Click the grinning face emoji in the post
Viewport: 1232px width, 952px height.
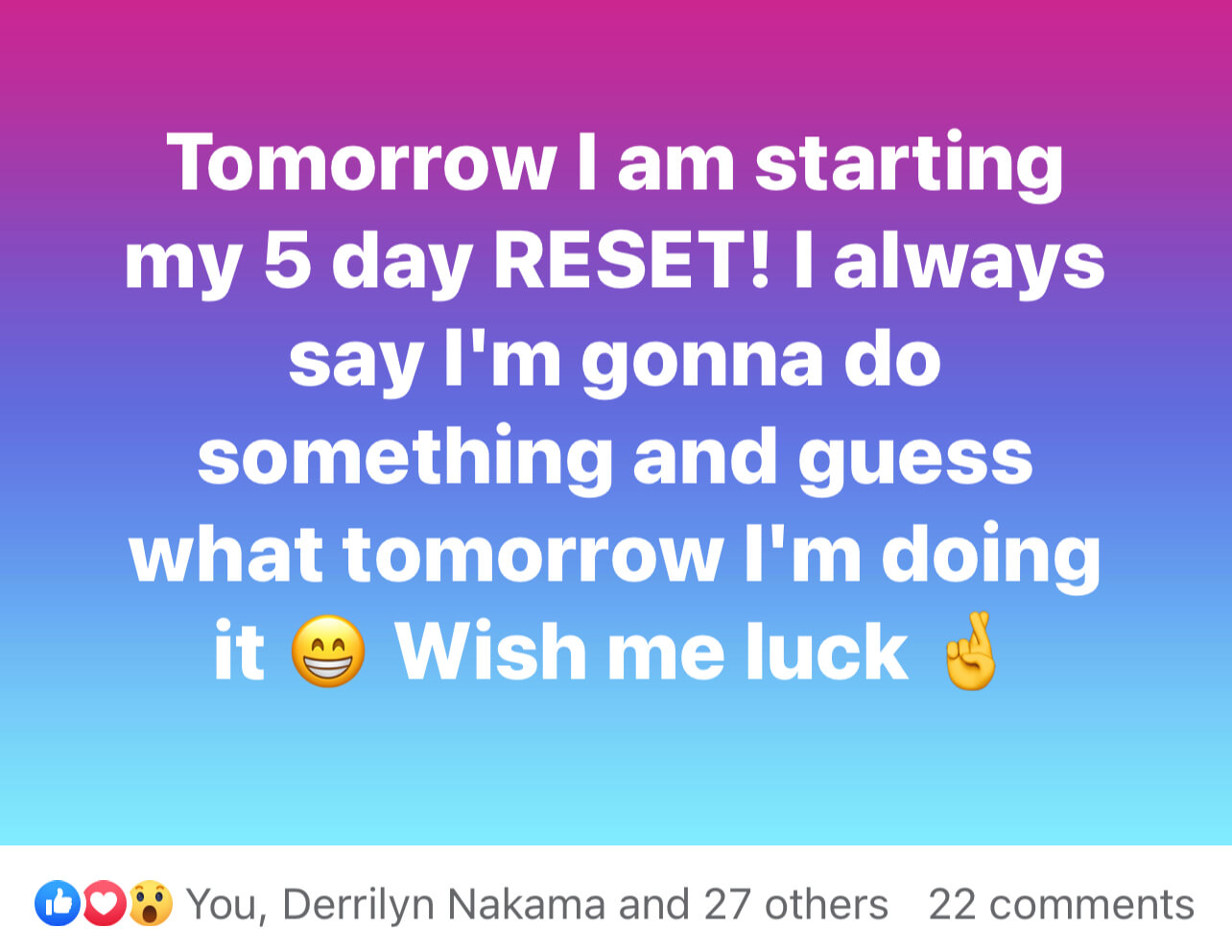328,652
